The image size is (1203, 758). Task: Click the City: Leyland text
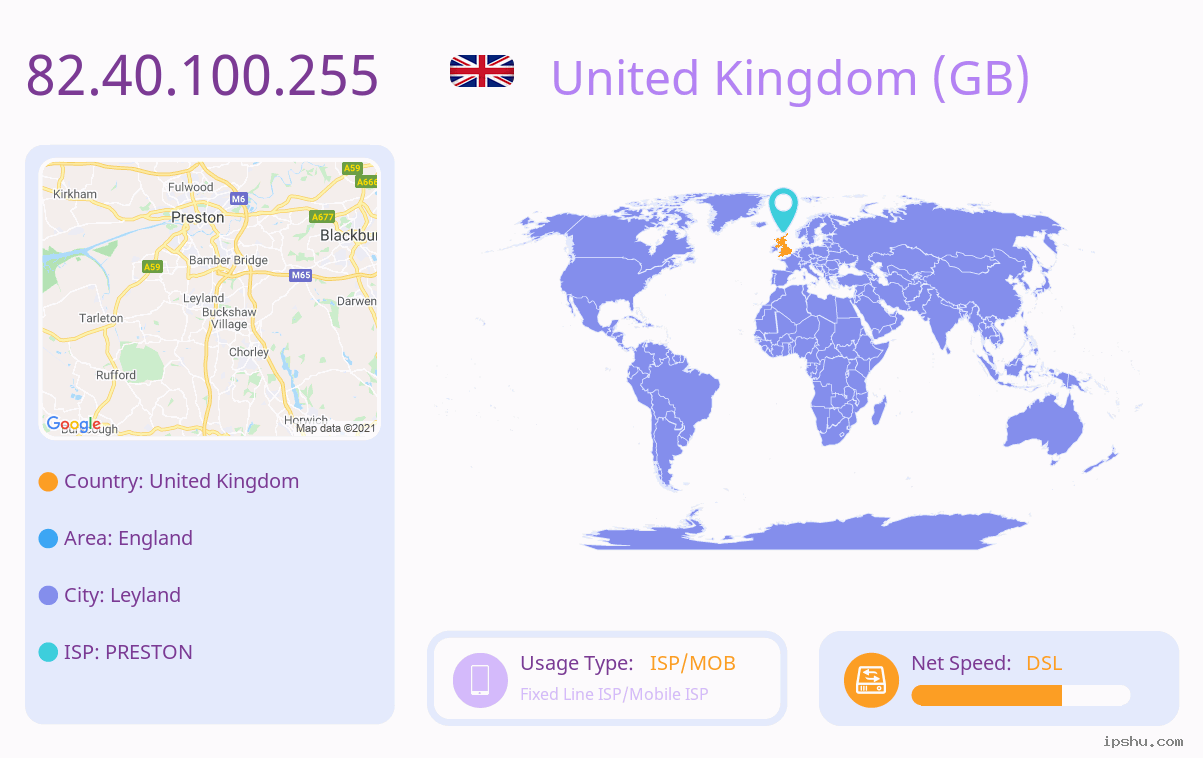(x=122, y=595)
